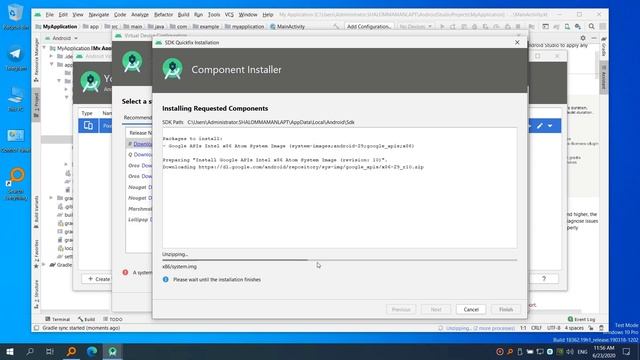The width and height of the screenshot is (640, 360).
Task: Open the Code menu
Action: coord(120,15)
